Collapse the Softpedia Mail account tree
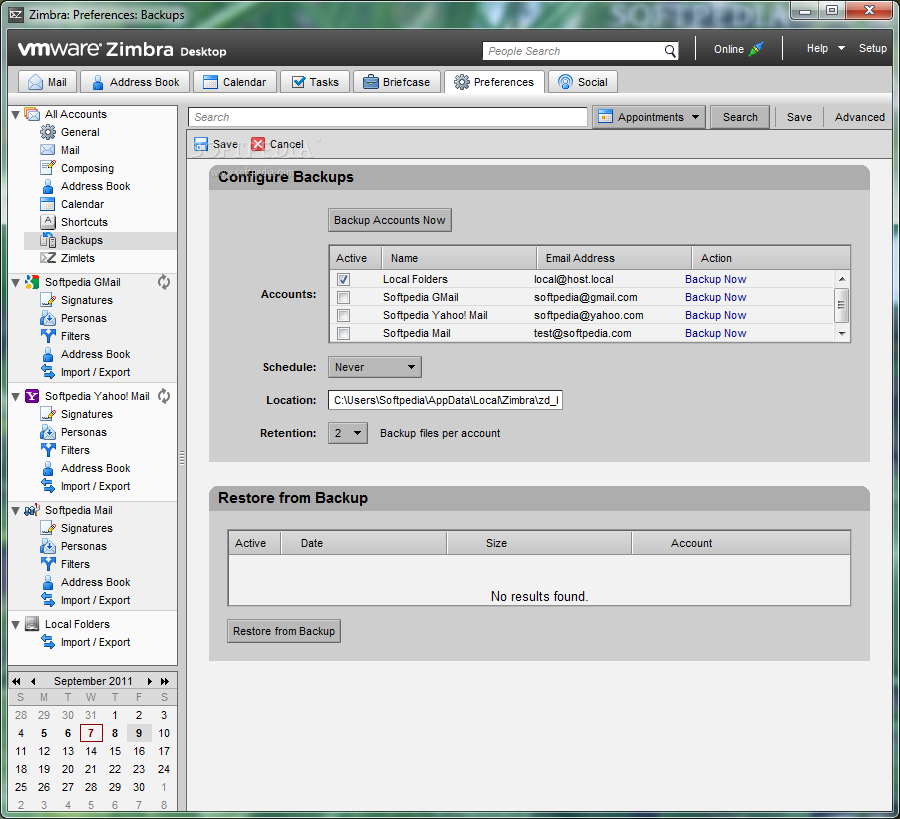 15,510
